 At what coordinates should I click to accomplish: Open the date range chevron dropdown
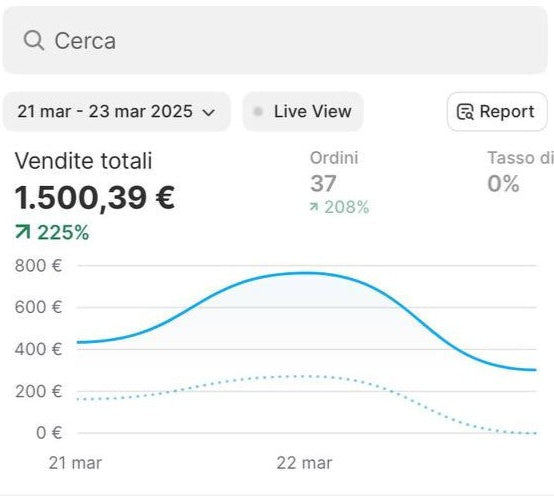pos(208,113)
